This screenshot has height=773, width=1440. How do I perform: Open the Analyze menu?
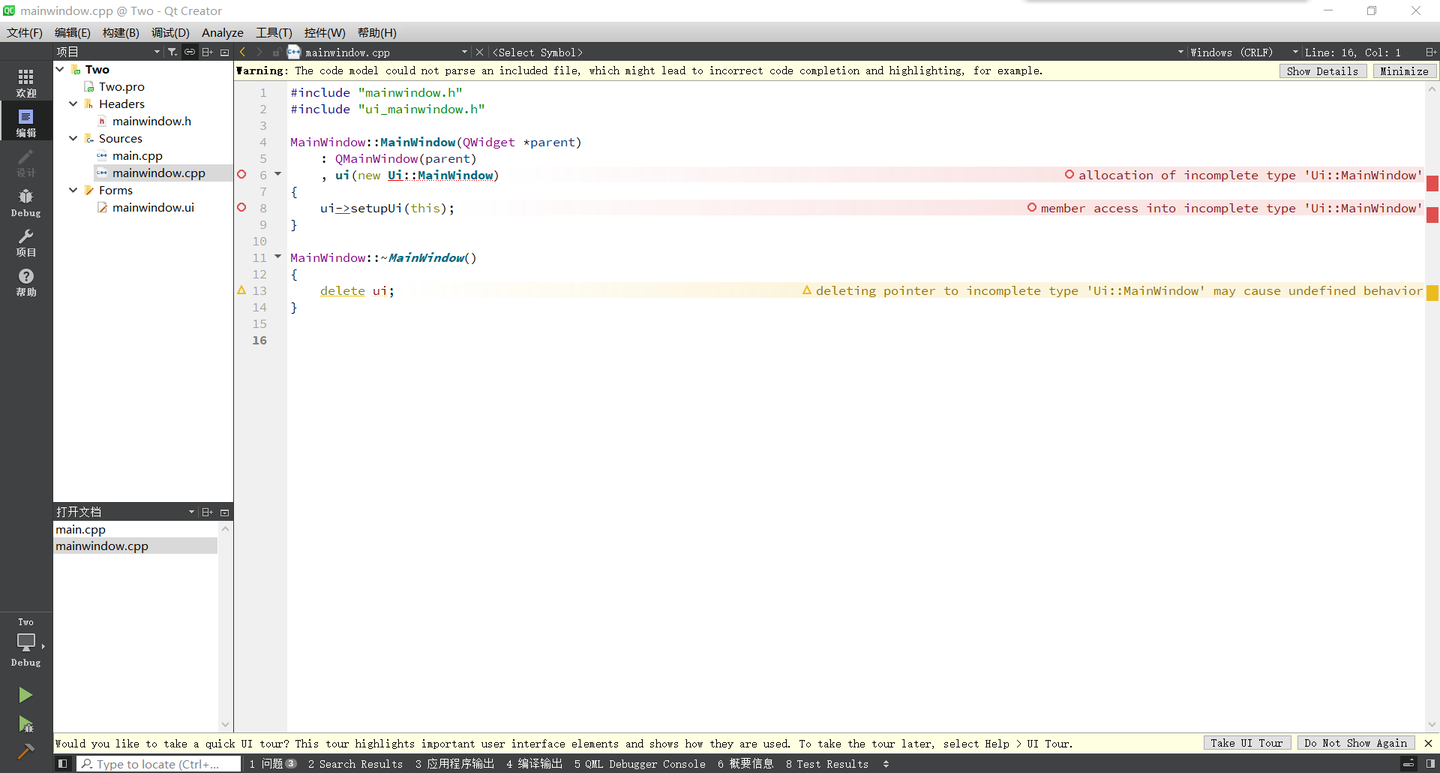(x=222, y=33)
